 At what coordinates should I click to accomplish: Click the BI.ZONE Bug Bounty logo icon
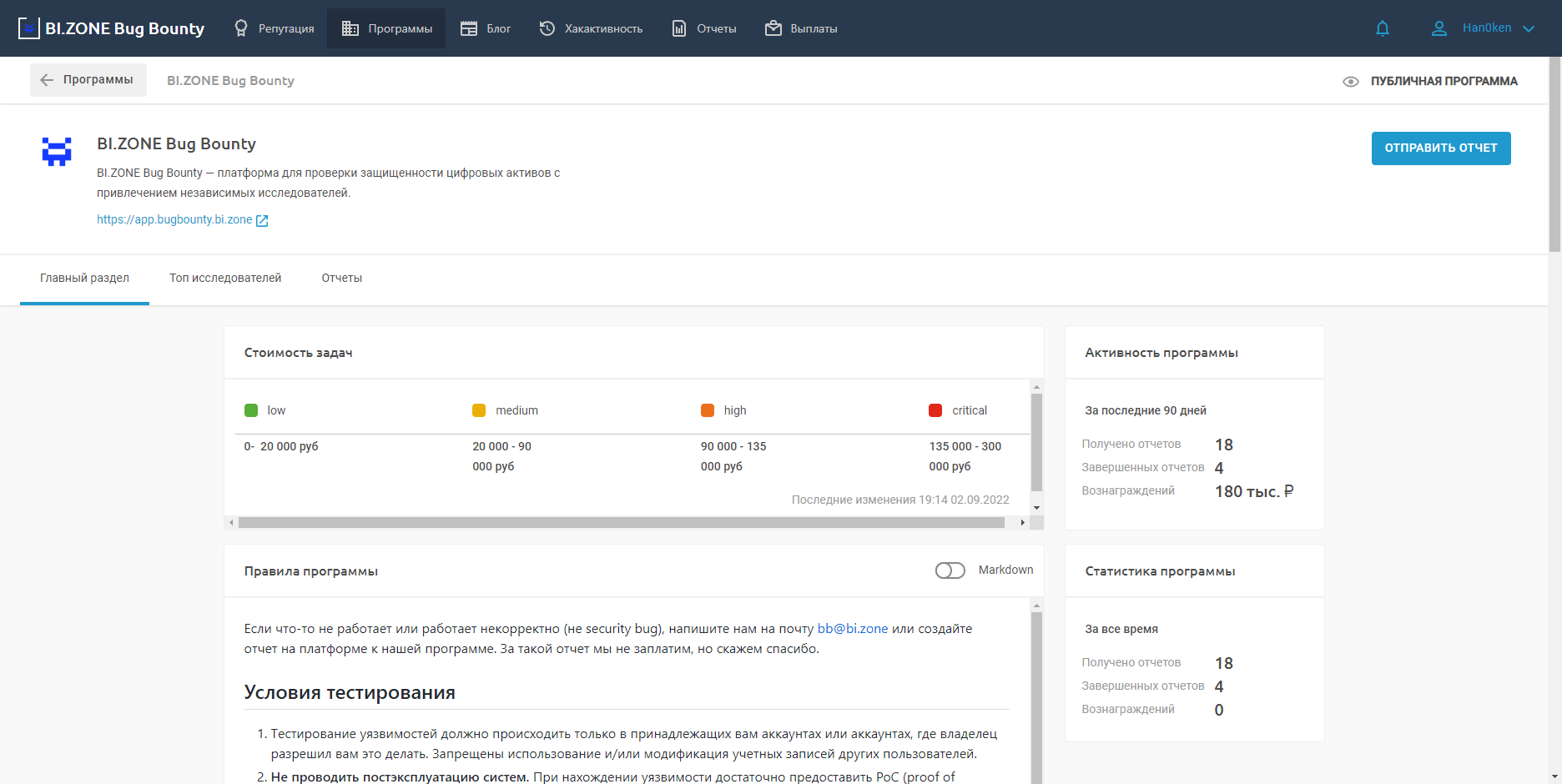coord(29,28)
